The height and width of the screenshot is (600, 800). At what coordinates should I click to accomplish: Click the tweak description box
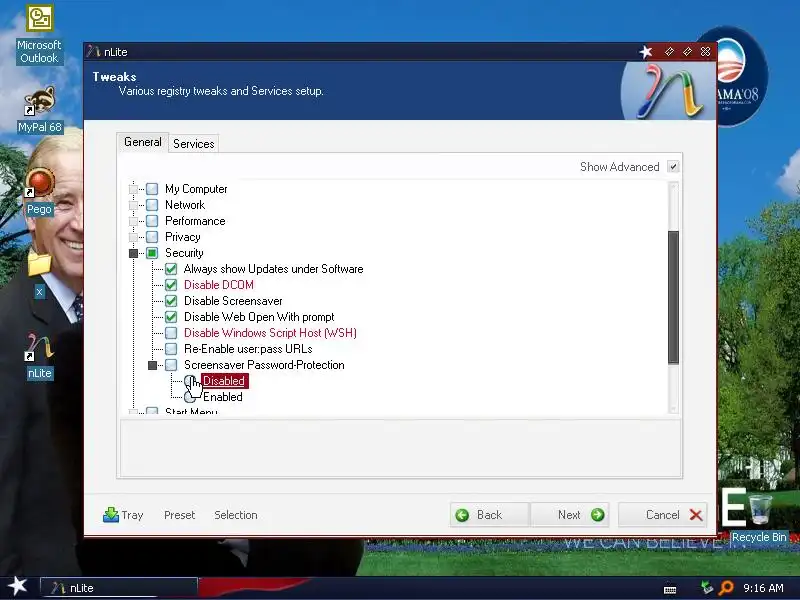tap(400, 447)
